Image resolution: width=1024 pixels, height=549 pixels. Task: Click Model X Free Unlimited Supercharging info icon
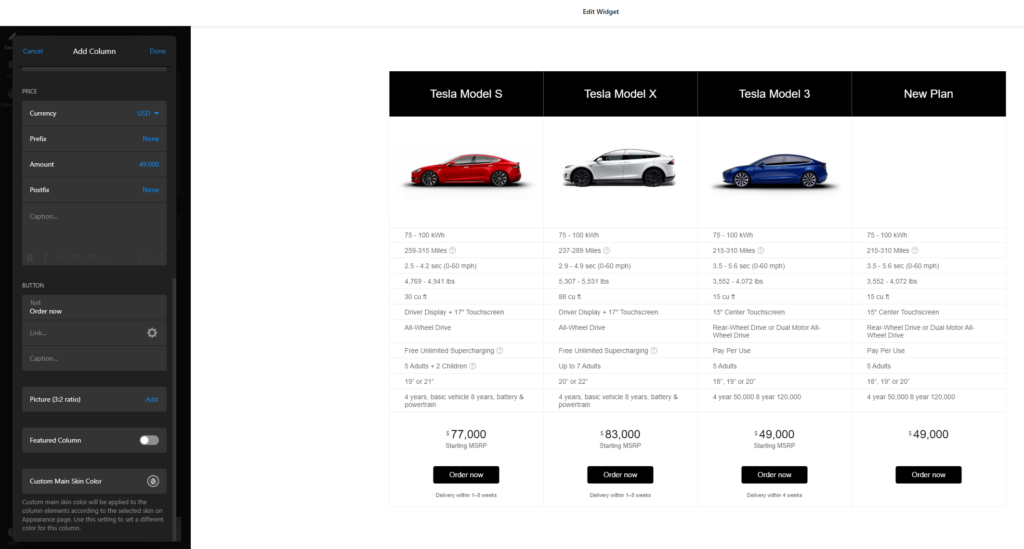click(x=654, y=351)
